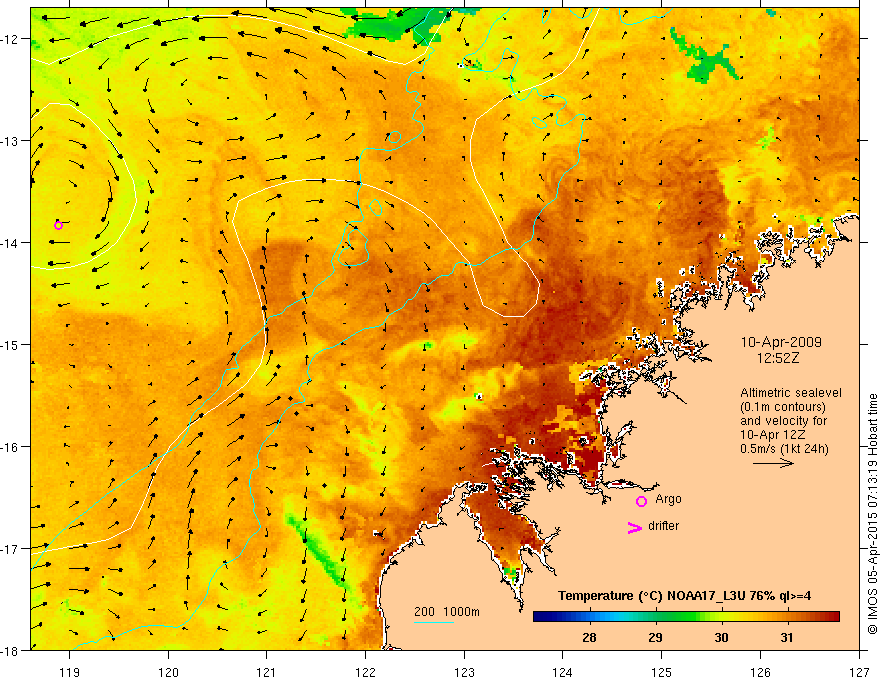Click the 31 value on color scale
This screenshot has width=880, height=680.
pos(787,637)
